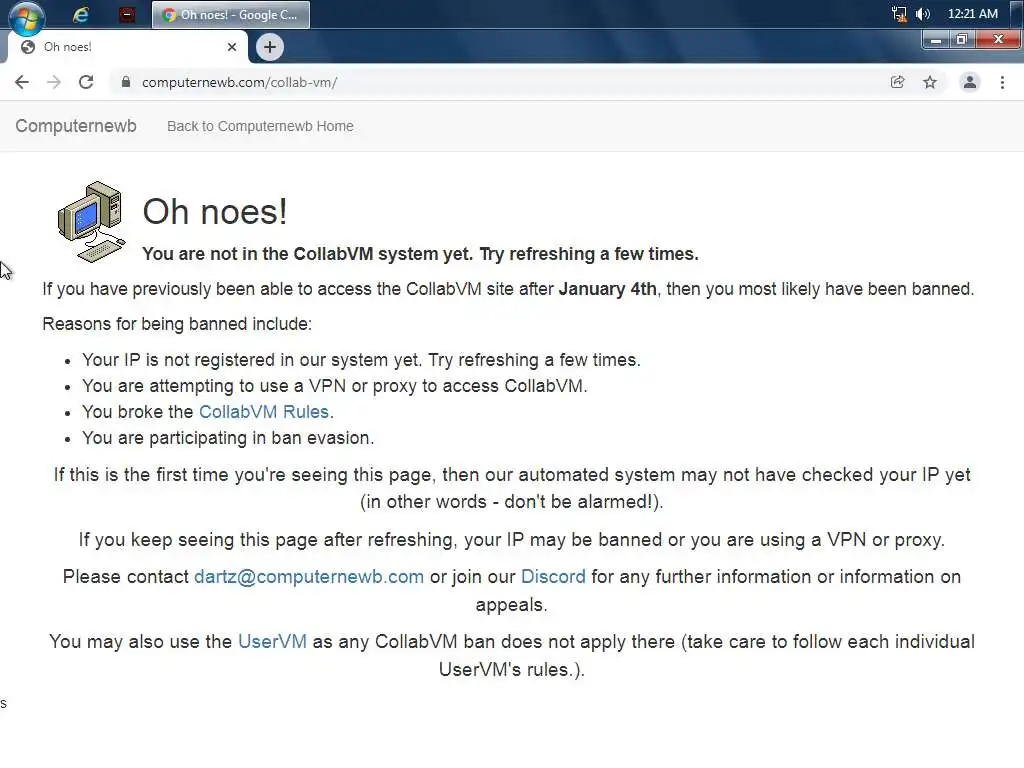Reload the current page

click(x=86, y=82)
